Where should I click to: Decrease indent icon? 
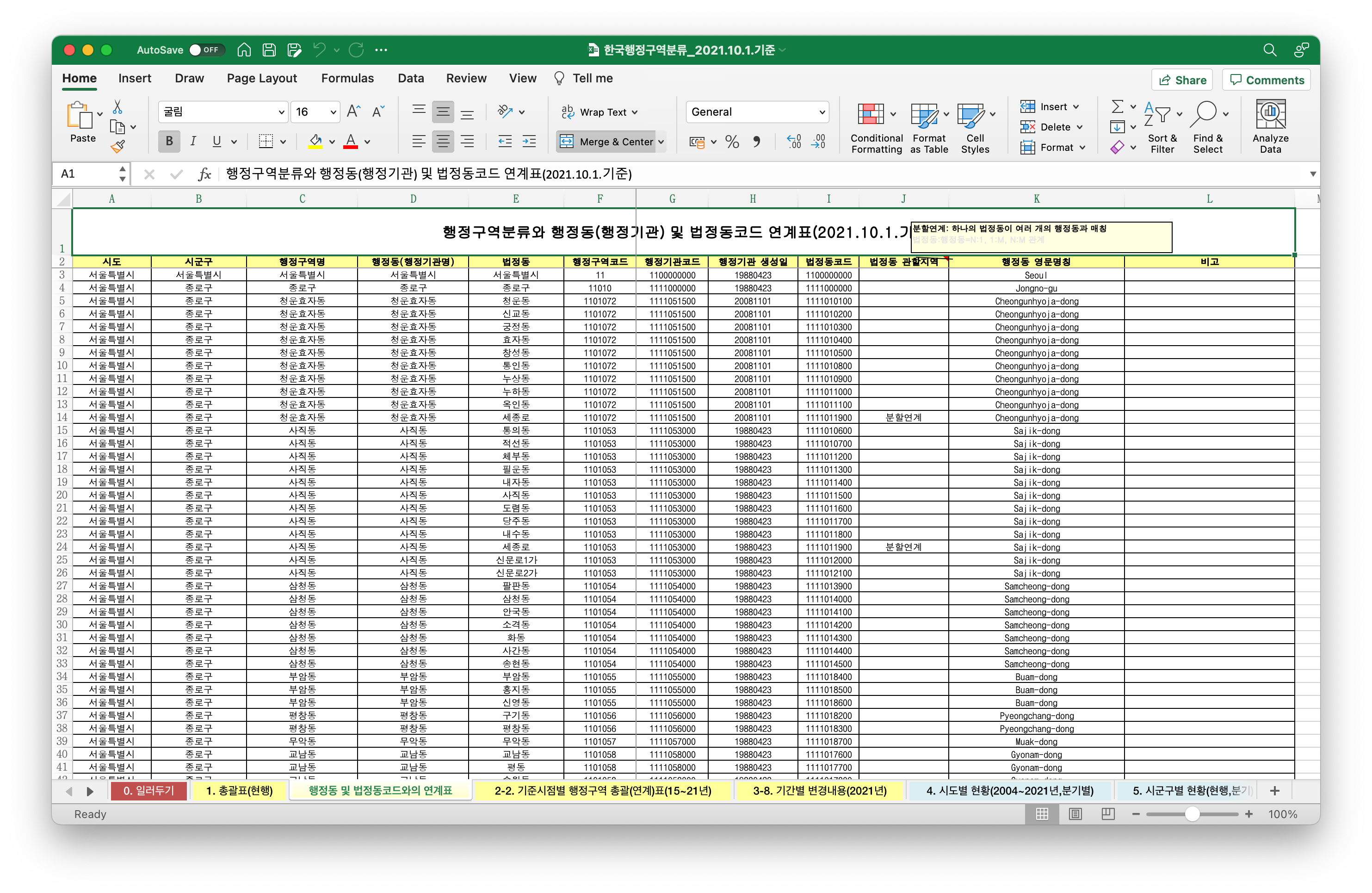tap(505, 141)
